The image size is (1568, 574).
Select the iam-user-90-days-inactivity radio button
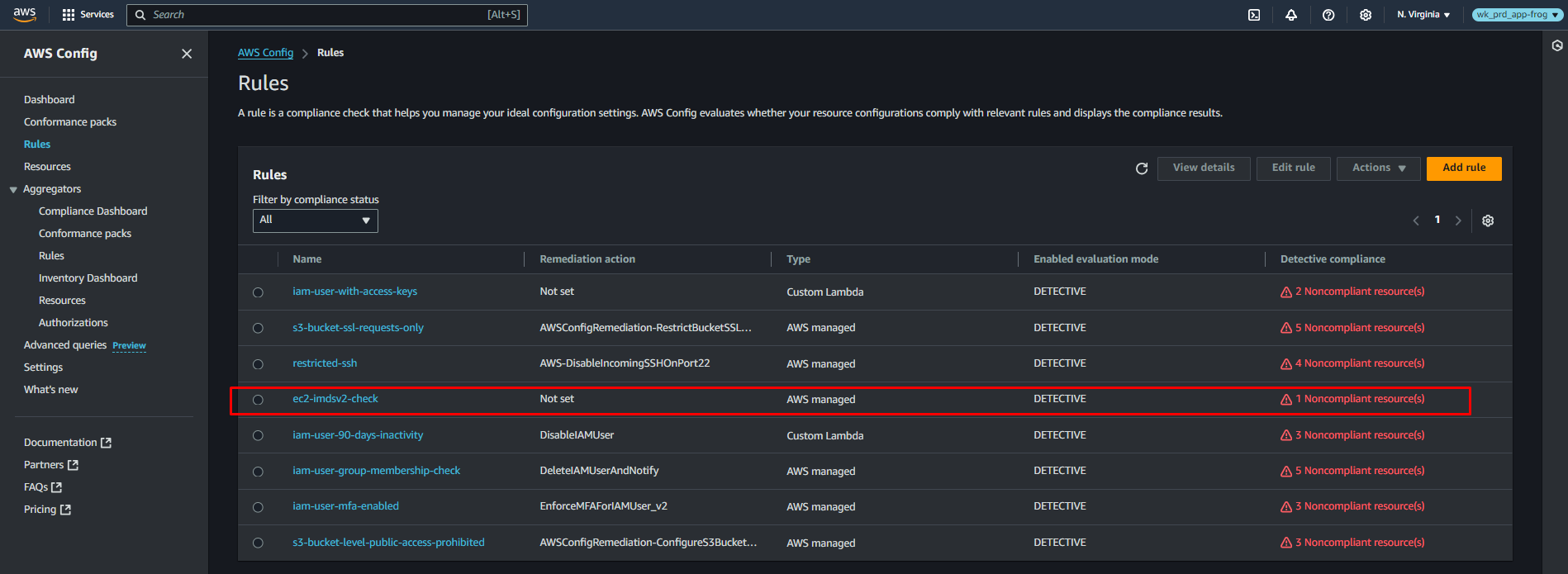pyautogui.click(x=258, y=436)
